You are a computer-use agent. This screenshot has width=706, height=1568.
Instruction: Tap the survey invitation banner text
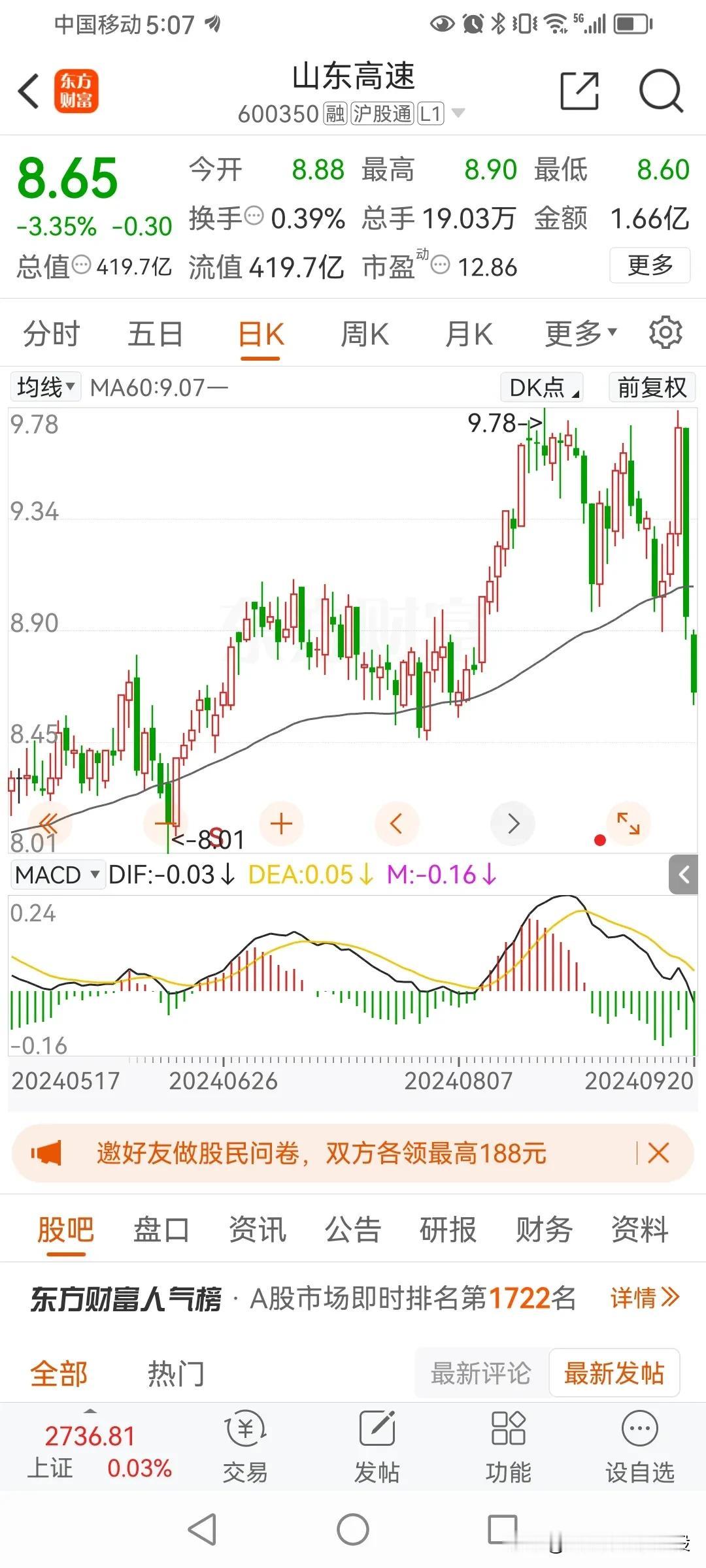click(322, 1153)
